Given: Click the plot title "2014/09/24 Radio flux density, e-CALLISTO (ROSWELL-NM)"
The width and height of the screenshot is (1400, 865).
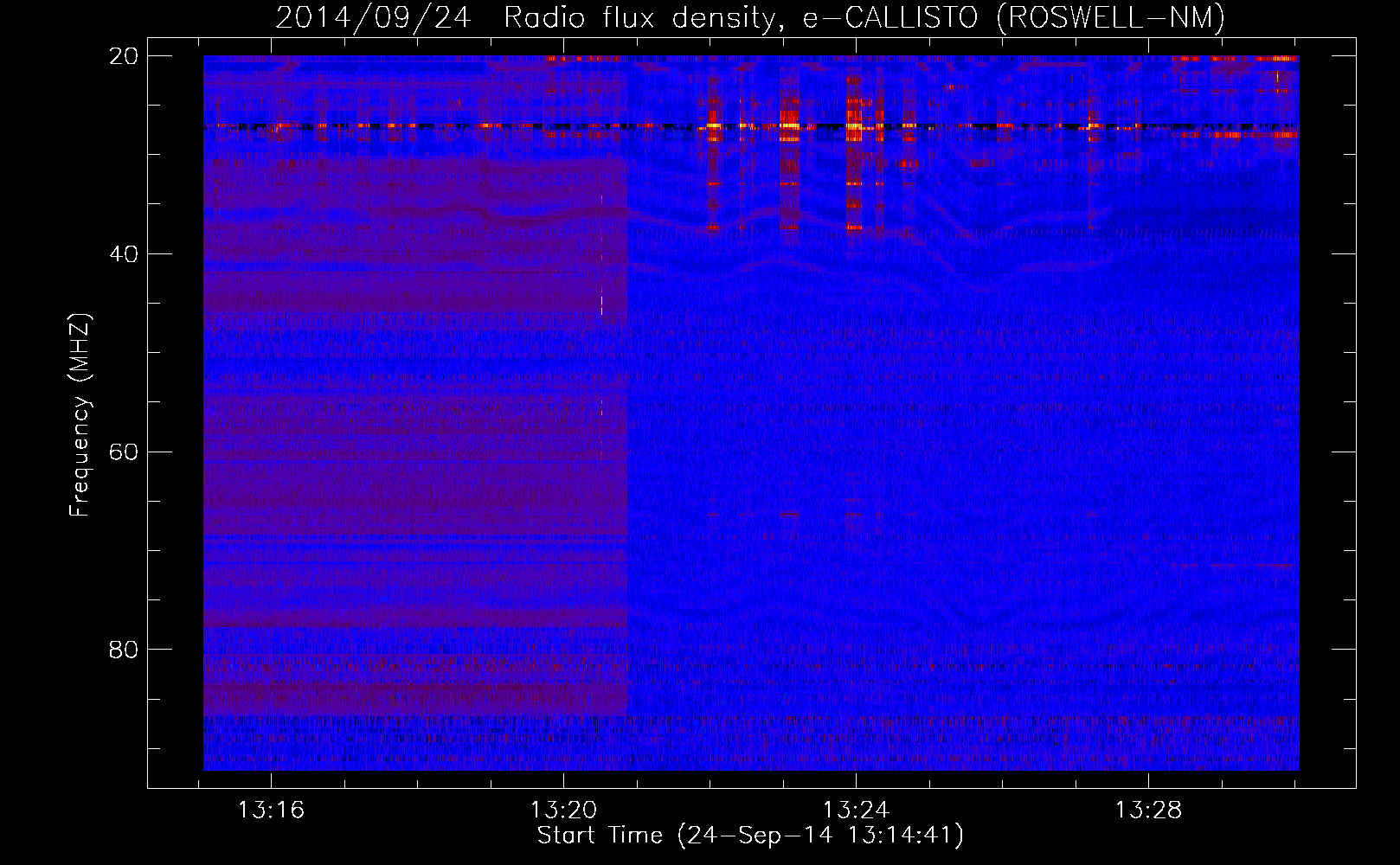Looking at the screenshot, I should tap(750, 18).
